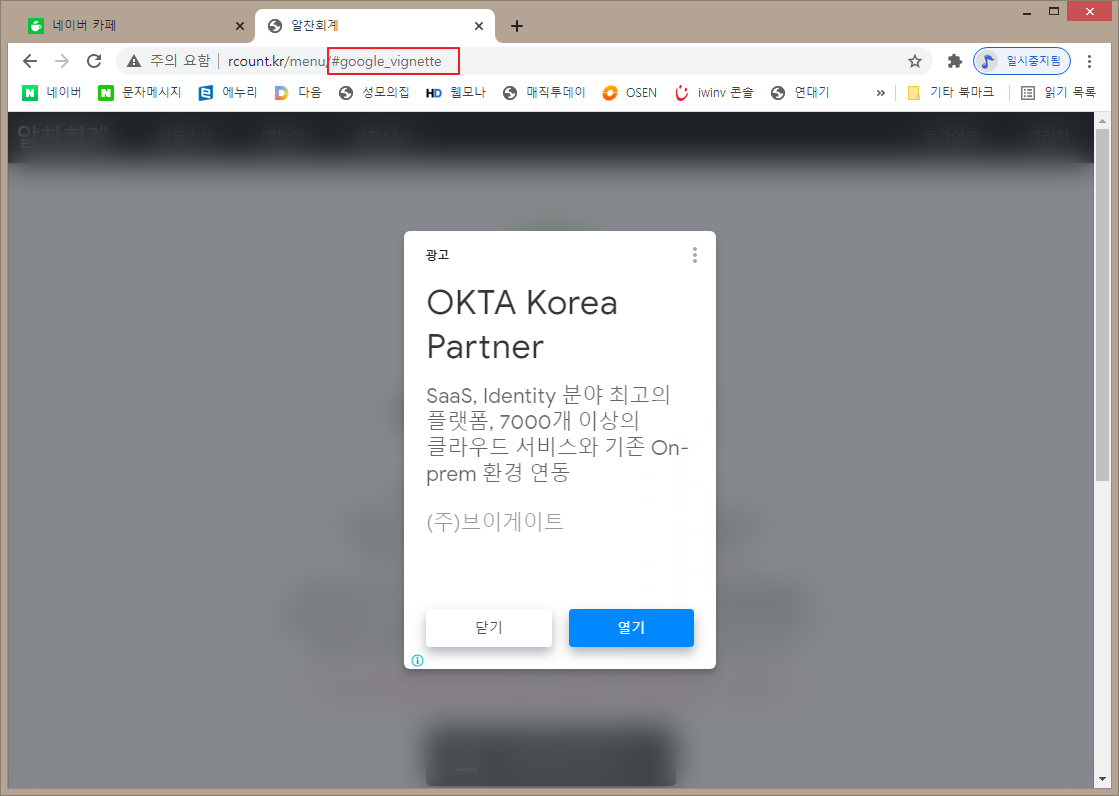
Task: Click the AdChoices info icon
Action: click(417, 660)
